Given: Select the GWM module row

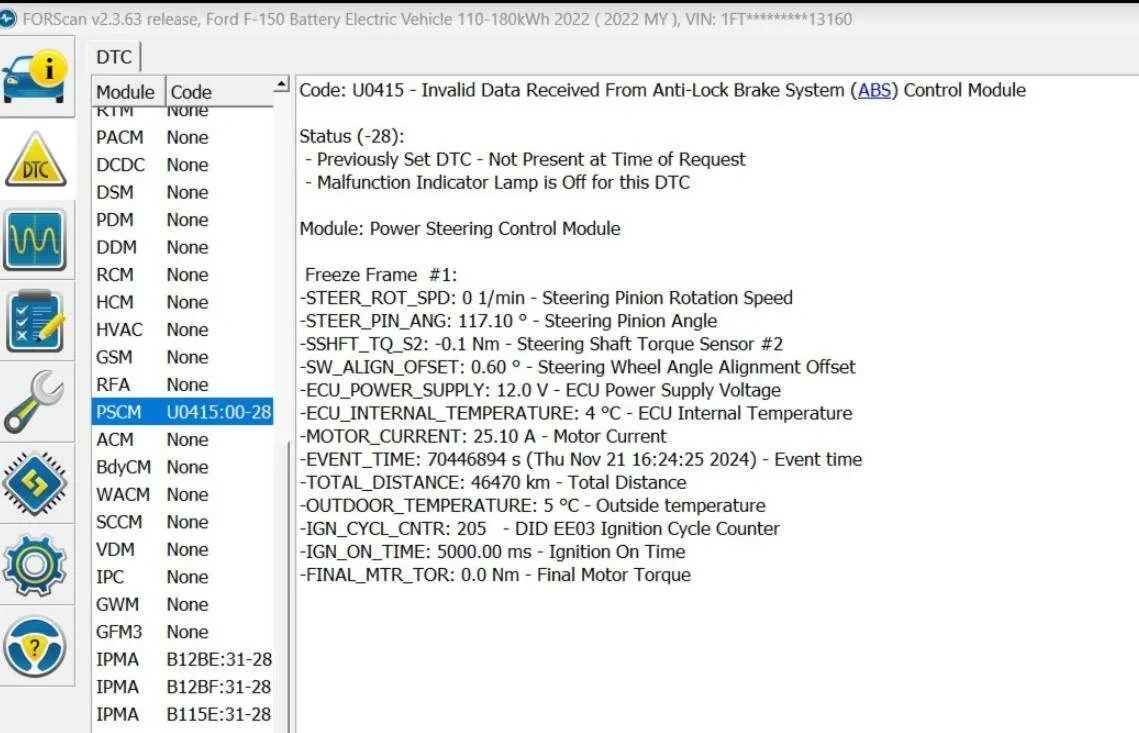Looking at the screenshot, I should coord(182,604).
